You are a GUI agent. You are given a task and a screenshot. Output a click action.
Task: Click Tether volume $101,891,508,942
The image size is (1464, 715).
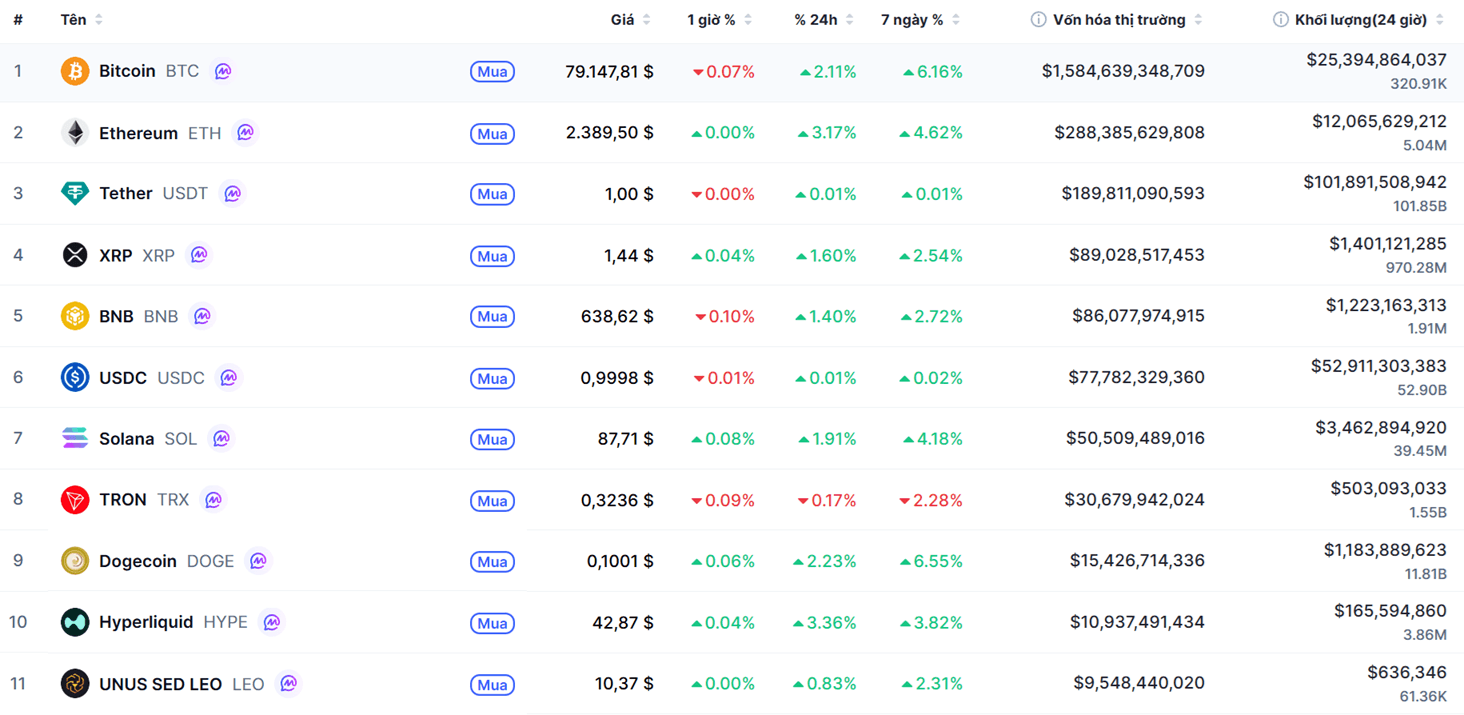pyautogui.click(x=1375, y=182)
